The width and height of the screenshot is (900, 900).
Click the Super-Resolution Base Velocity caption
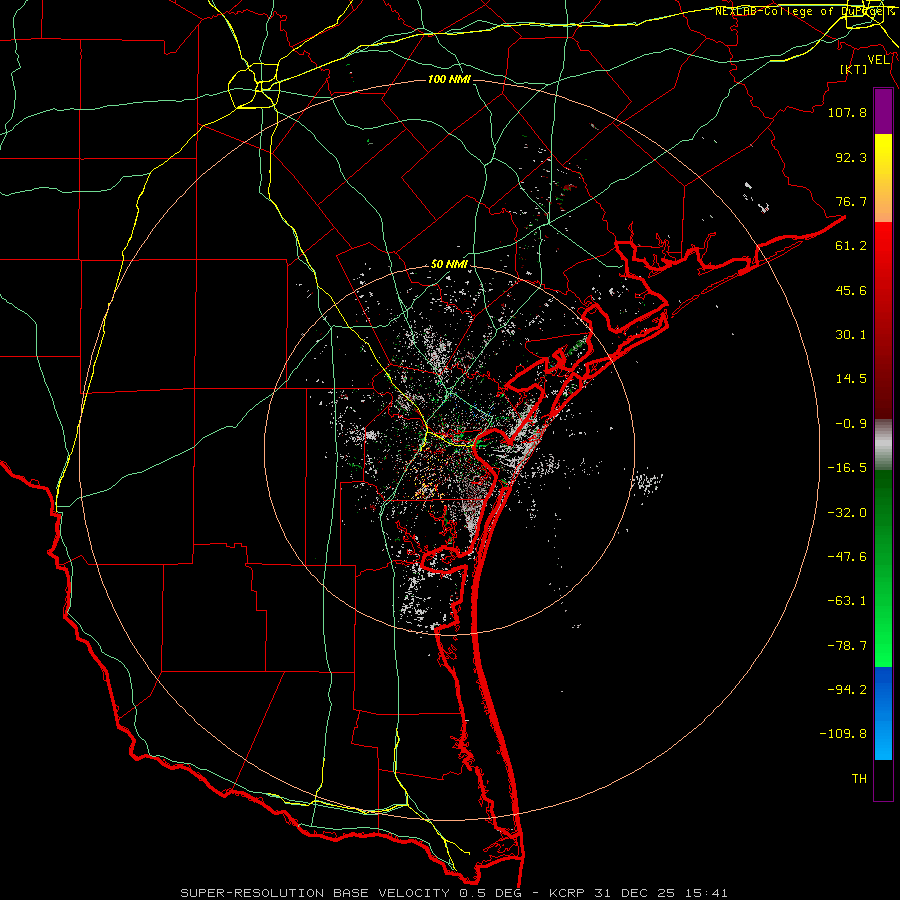pyautogui.click(x=454, y=893)
